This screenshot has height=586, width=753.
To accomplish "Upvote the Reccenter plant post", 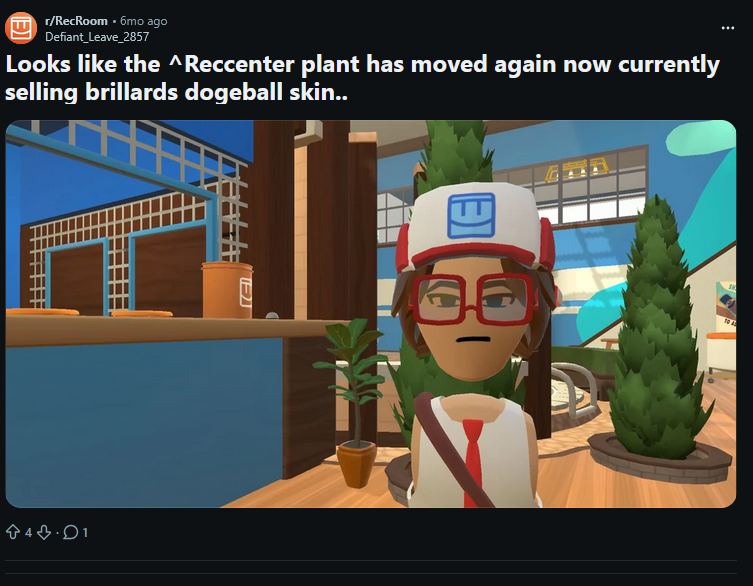I will (x=13, y=532).
